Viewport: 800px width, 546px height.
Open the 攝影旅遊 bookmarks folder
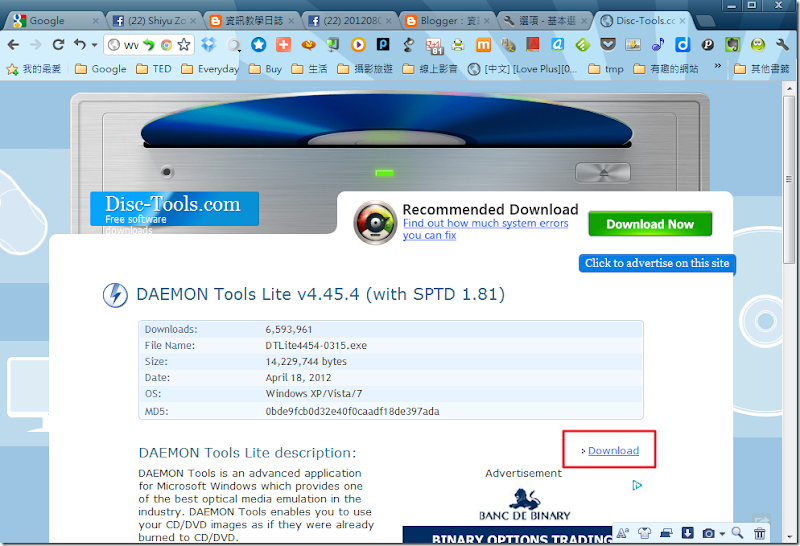365,69
